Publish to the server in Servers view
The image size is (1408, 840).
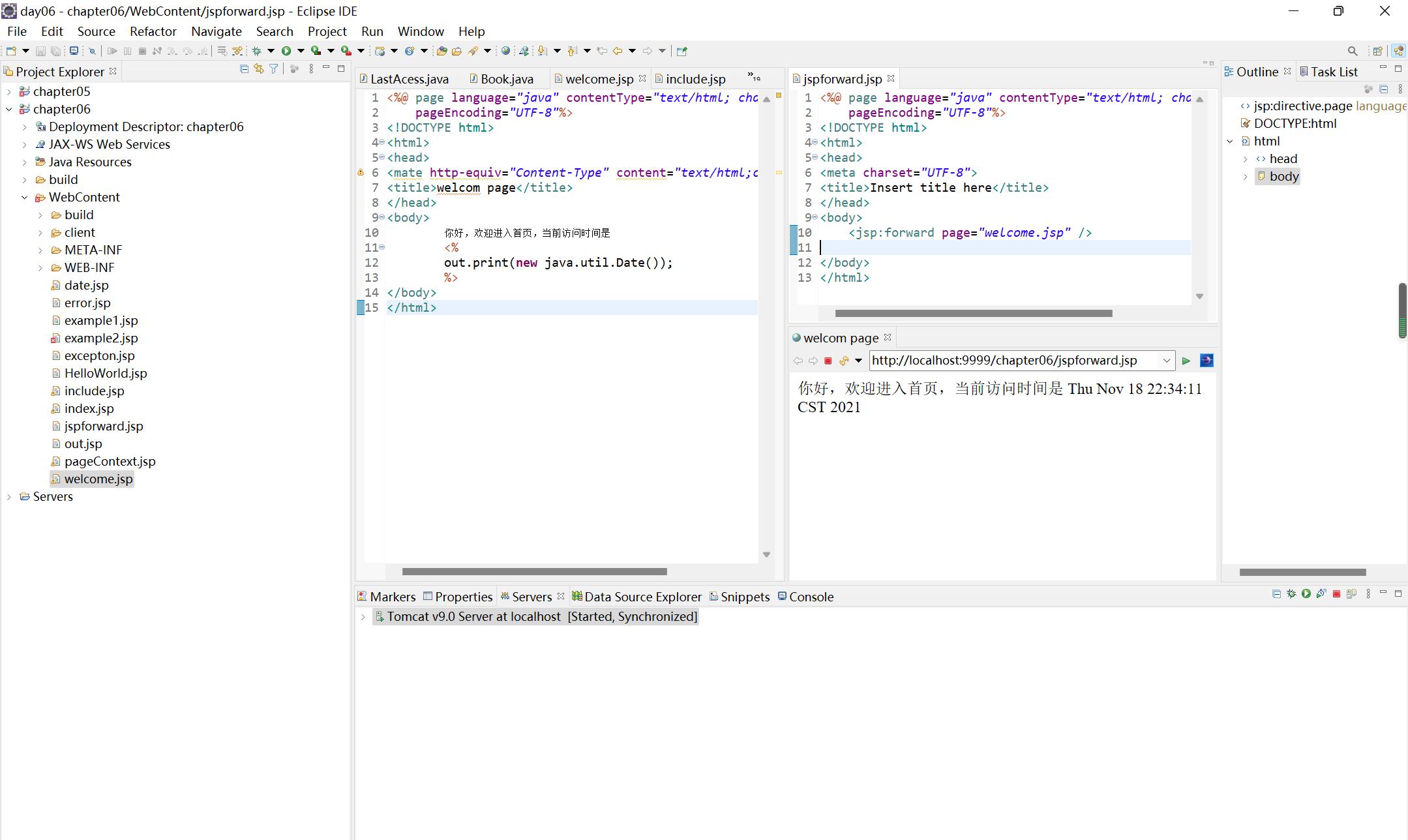(1351, 594)
